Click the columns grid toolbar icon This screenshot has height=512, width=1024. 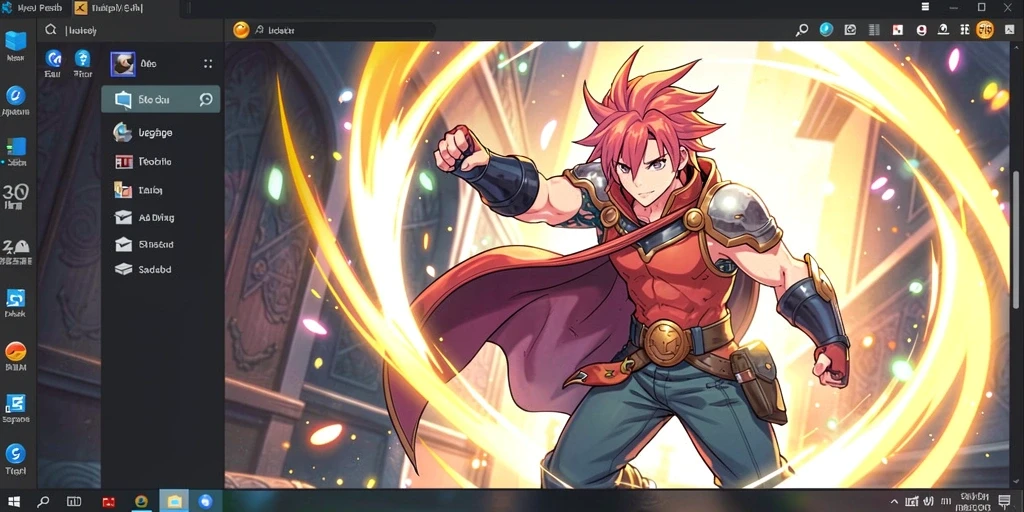tap(874, 29)
